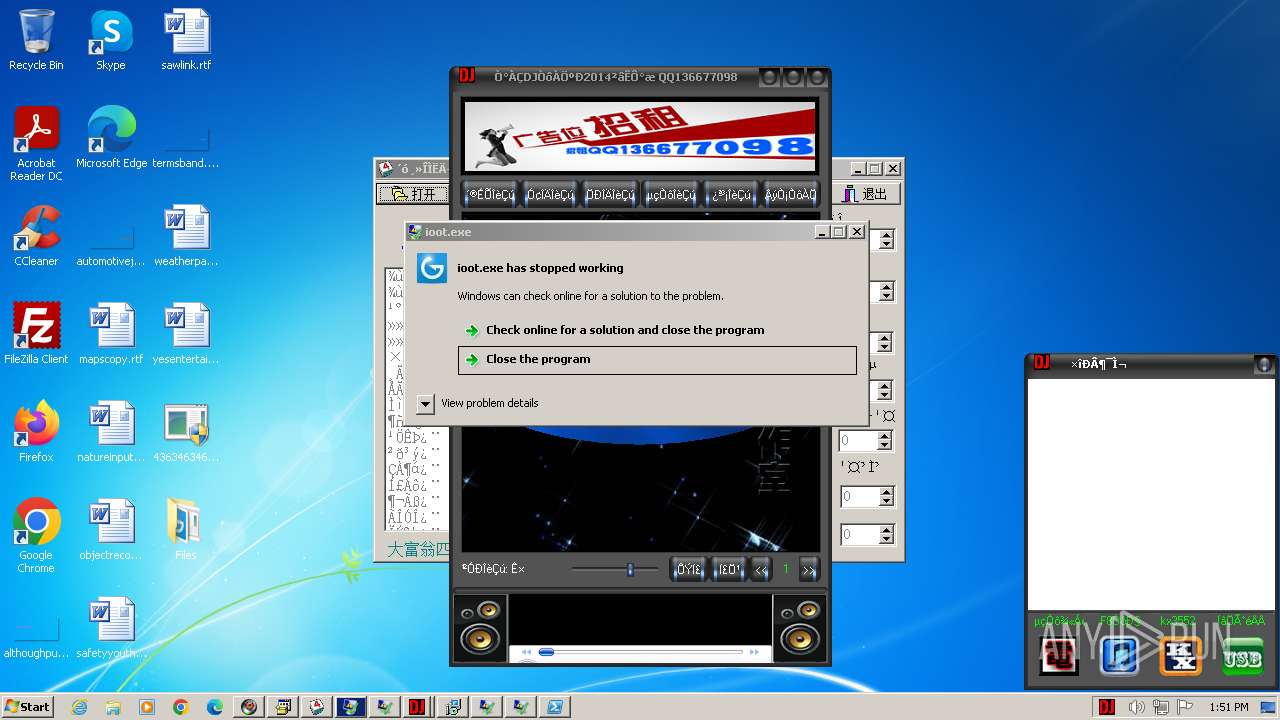Click the white list area of small DJ window
The width and height of the screenshot is (1280, 720).
[1151, 493]
